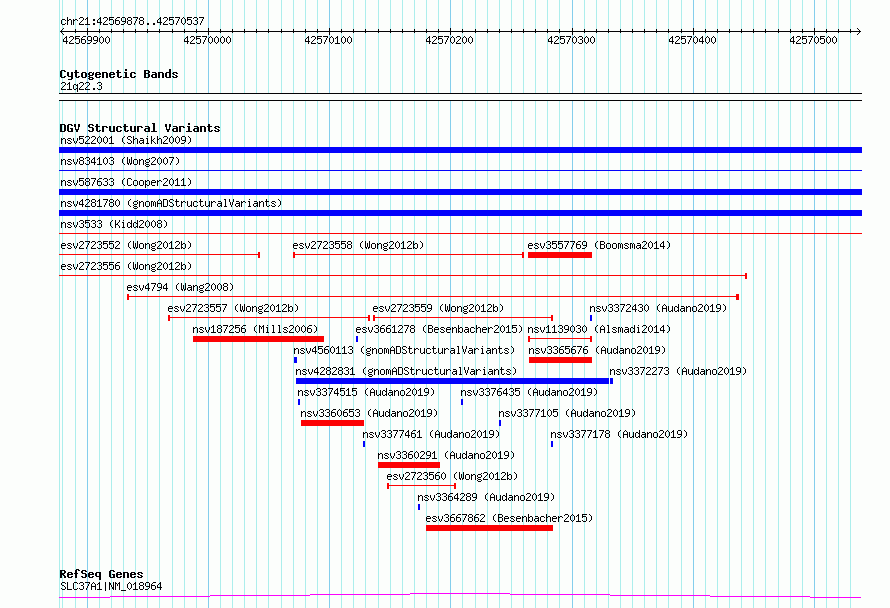
Task: Click the red nsv187256 (Mills2006) bar
Action: (258, 339)
